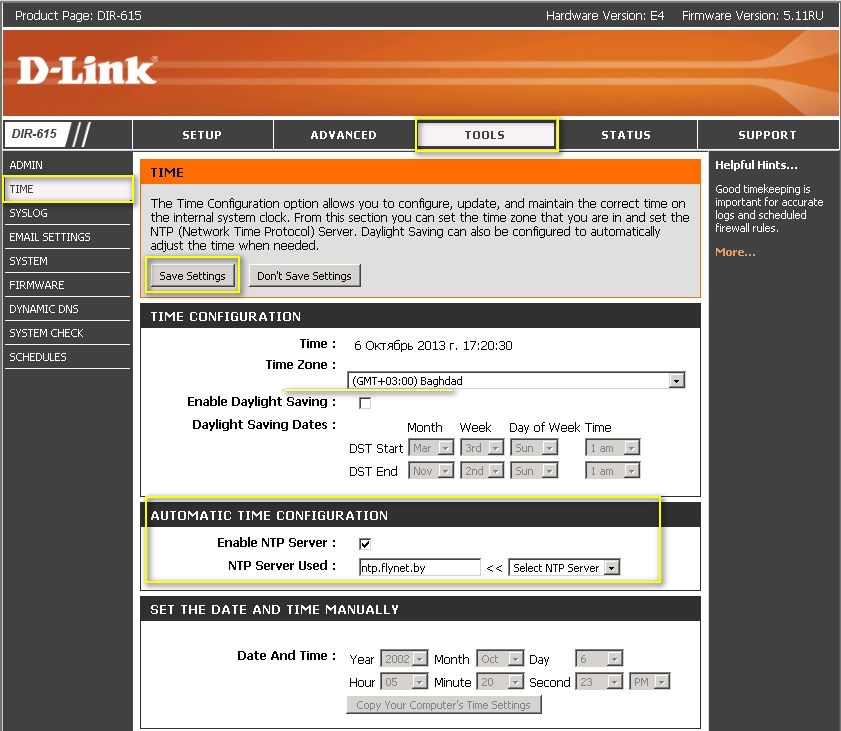Open DST End time dropdown
This screenshot has width=841, height=731.
click(x=613, y=471)
